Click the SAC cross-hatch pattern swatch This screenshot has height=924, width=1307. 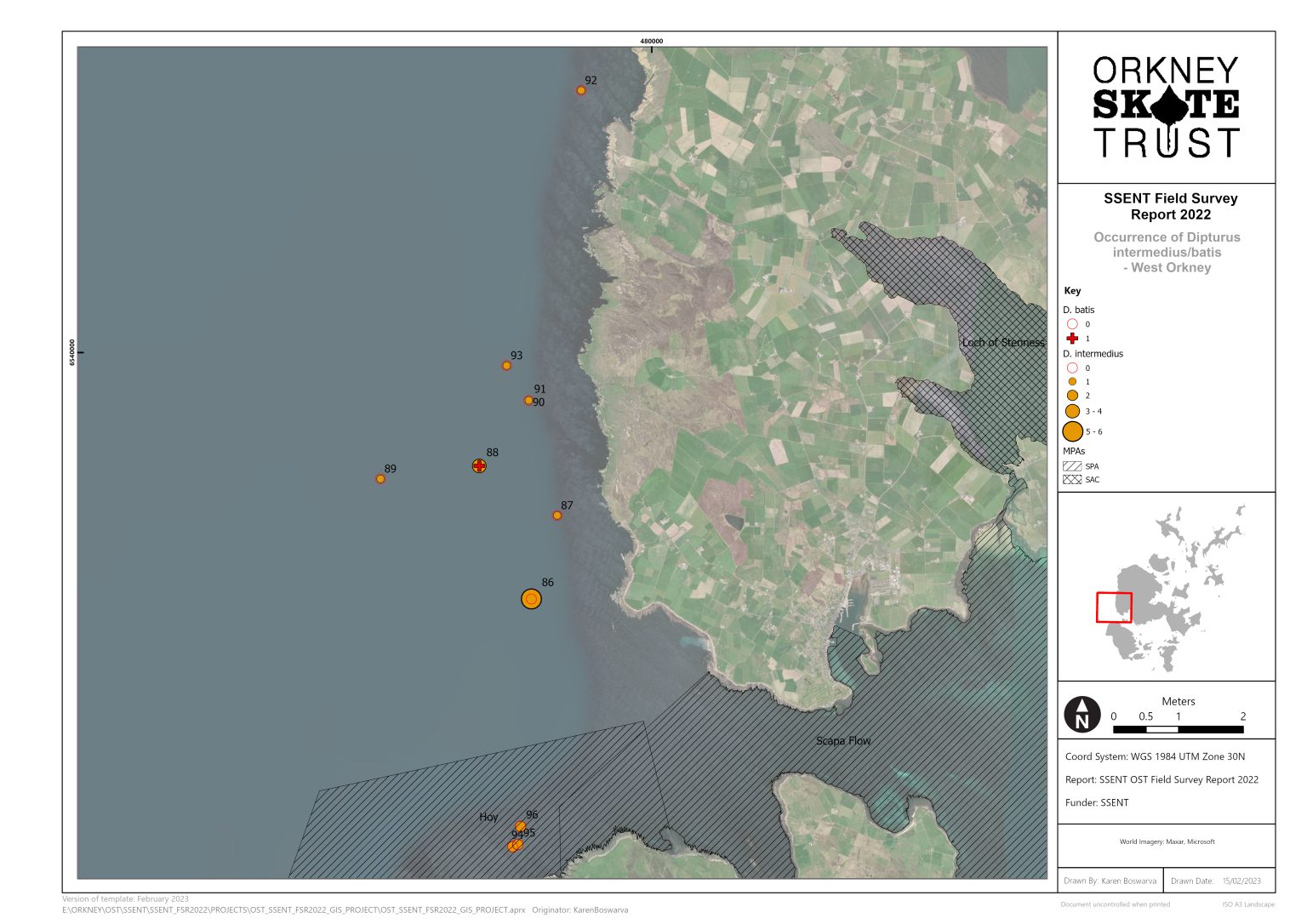pyautogui.click(x=1074, y=479)
